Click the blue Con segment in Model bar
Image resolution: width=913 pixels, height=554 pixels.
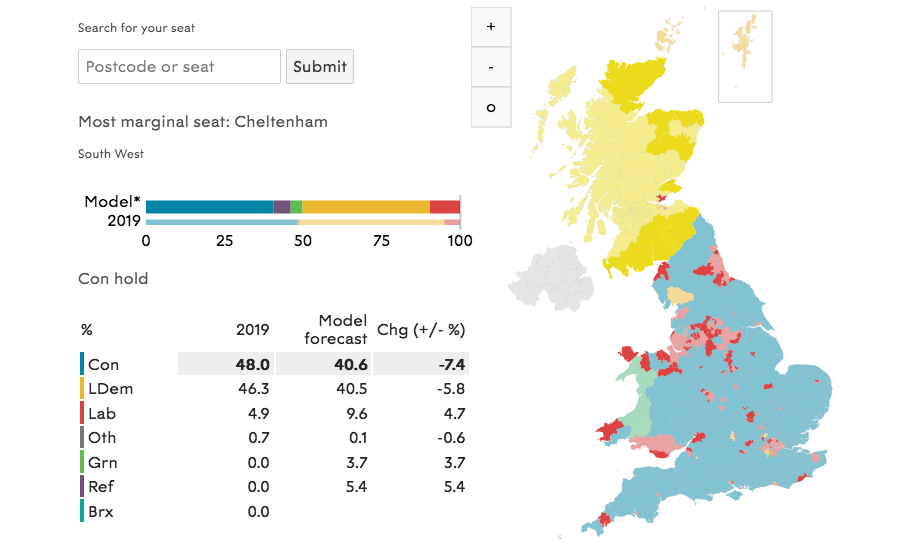tap(210, 207)
